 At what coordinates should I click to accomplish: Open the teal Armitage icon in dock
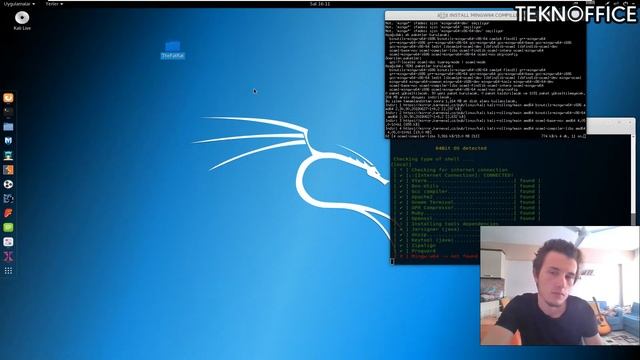tap(8, 155)
